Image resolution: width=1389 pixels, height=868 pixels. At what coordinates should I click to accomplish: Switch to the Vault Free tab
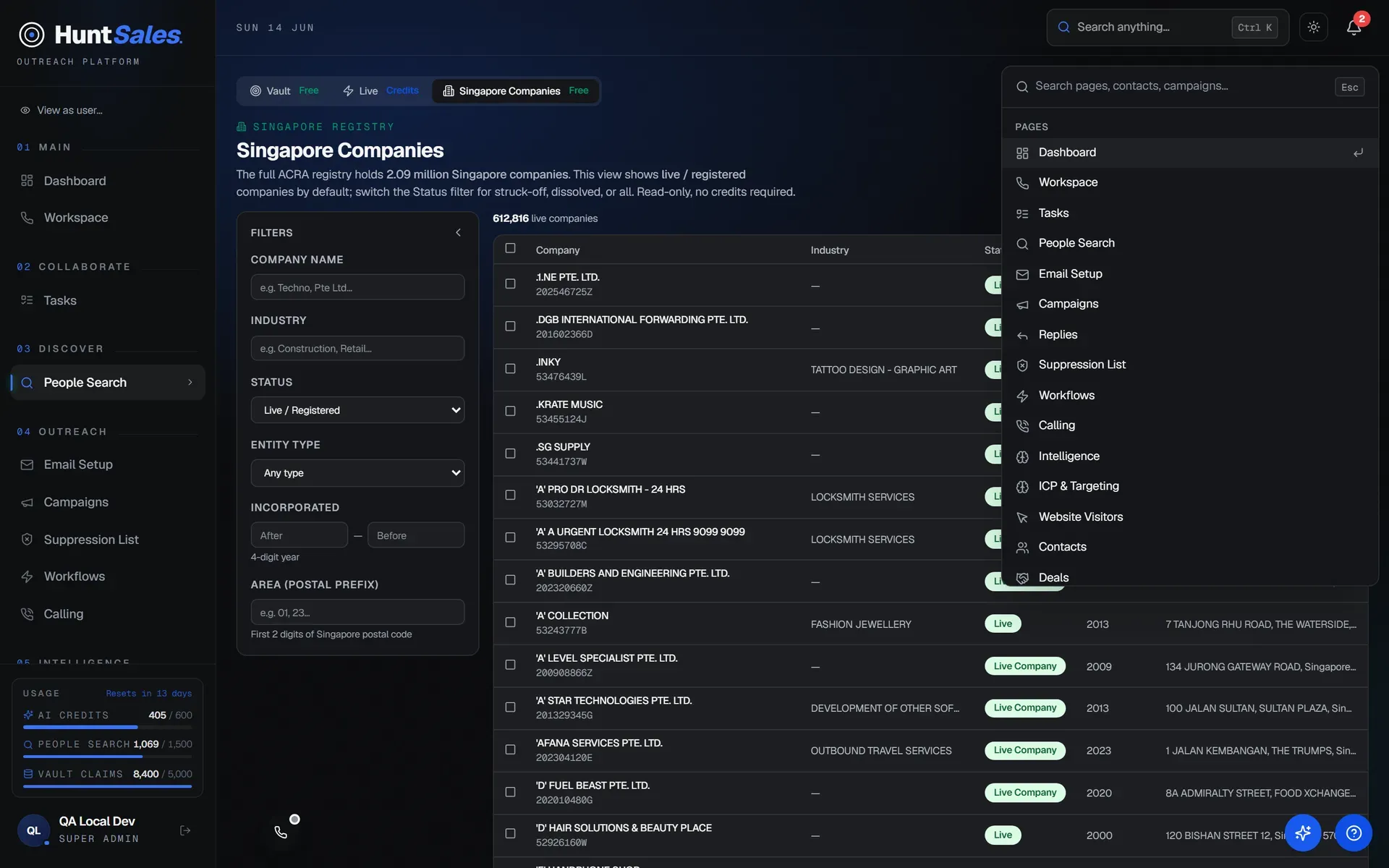[x=284, y=91]
